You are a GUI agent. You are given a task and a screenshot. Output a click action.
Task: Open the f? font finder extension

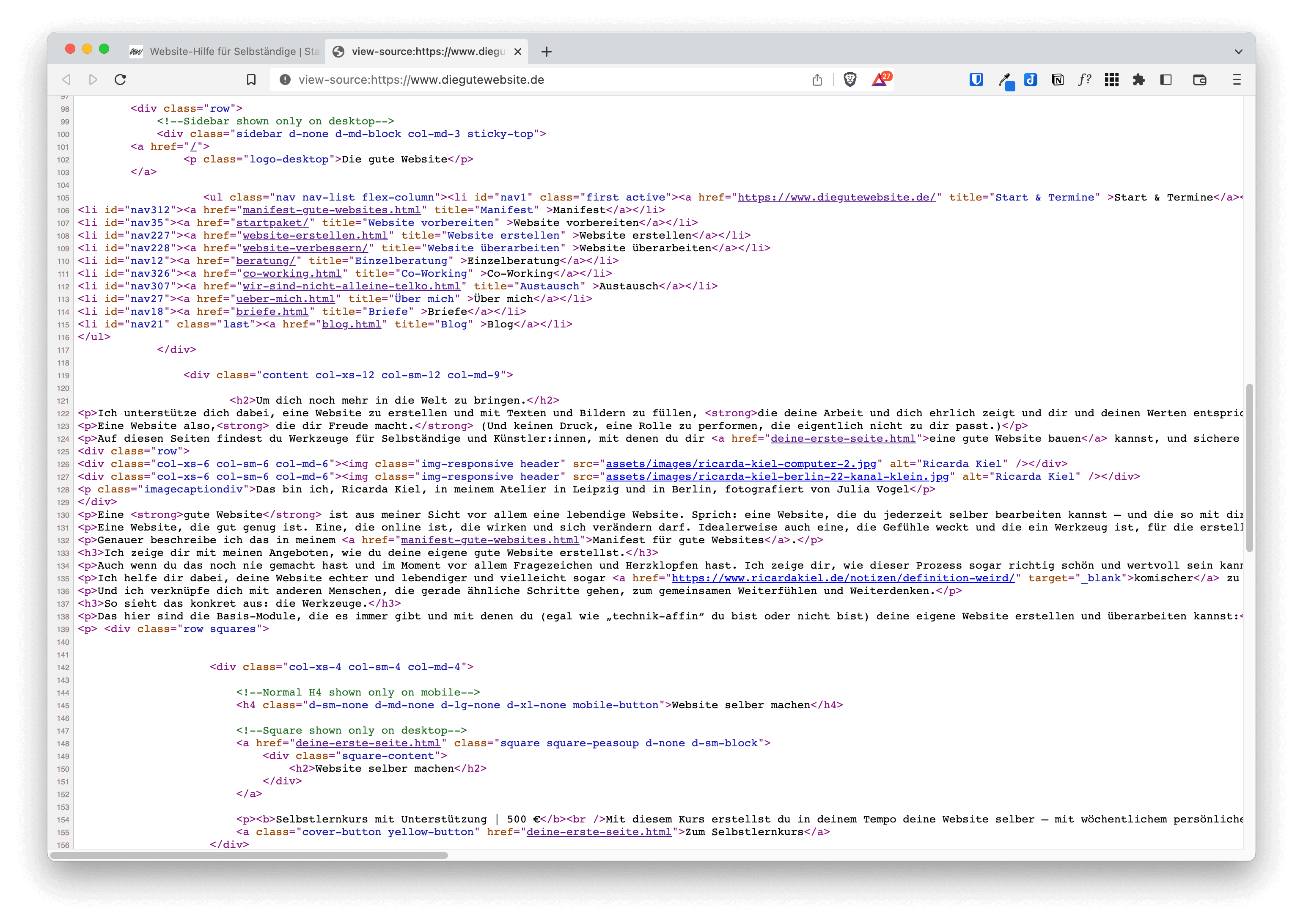pyautogui.click(x=1085, y=80)
